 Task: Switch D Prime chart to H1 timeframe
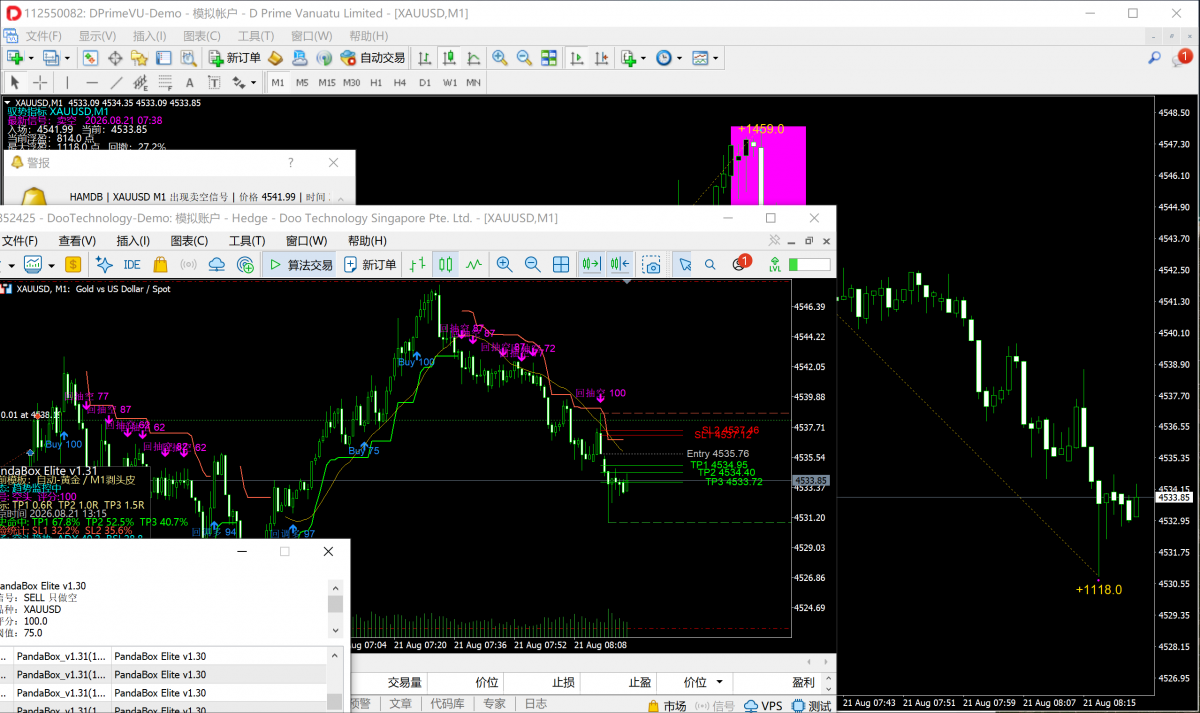(x=376, y=82)
